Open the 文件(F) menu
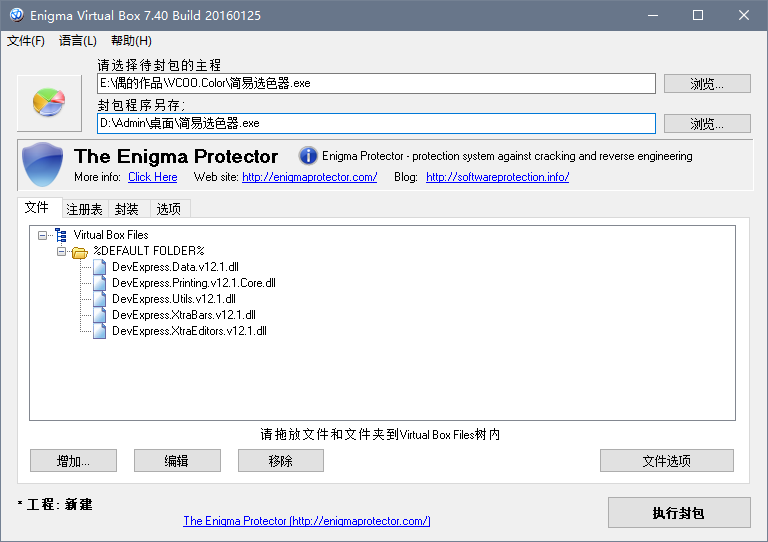The width and height of the screenshot is (768, 542). click(26, 41)
